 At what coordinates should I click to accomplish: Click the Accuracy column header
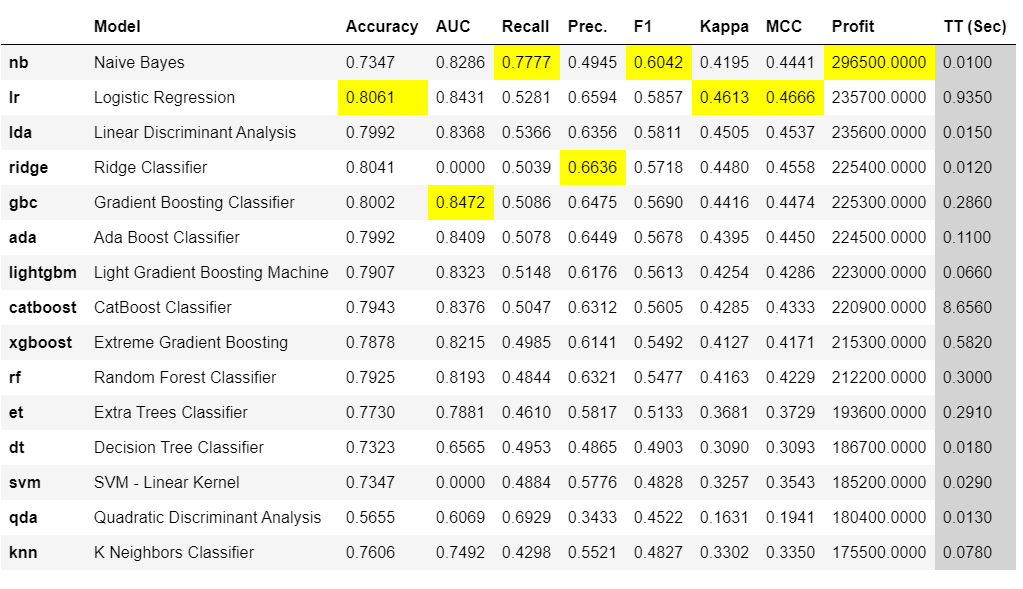click(x=381, y=27)
